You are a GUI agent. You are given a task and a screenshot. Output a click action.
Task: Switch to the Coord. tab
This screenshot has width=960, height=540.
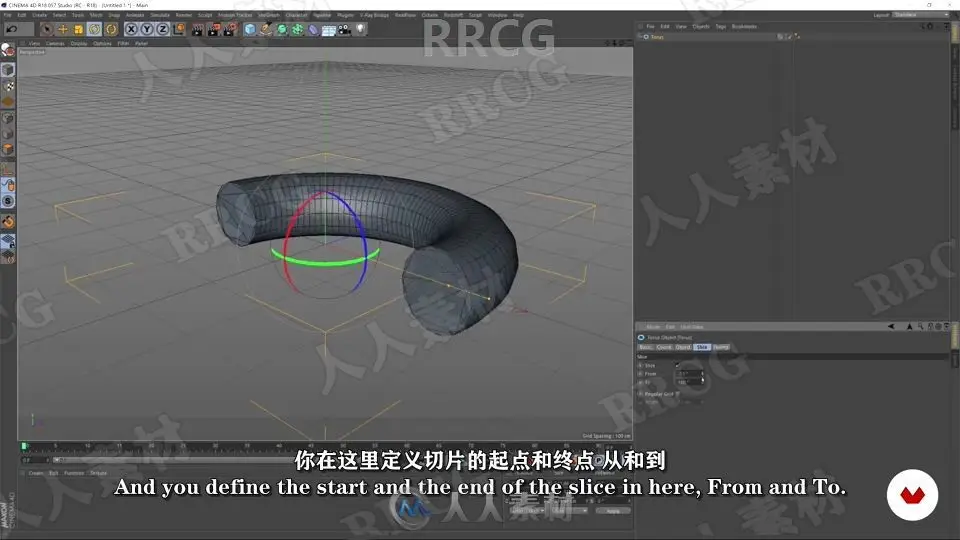(x=664, y=347)
